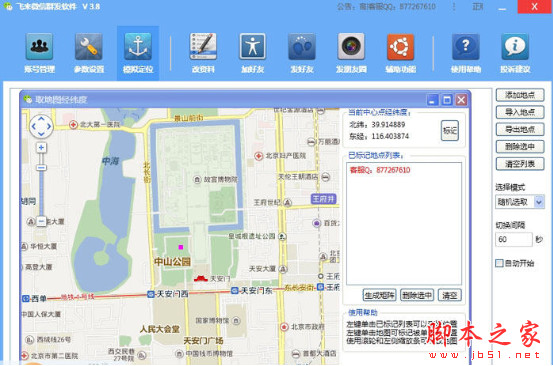The width and height of the screenshot is (553, 366).
Task: Click 天安门西 subway station icon
Action: 151,294
